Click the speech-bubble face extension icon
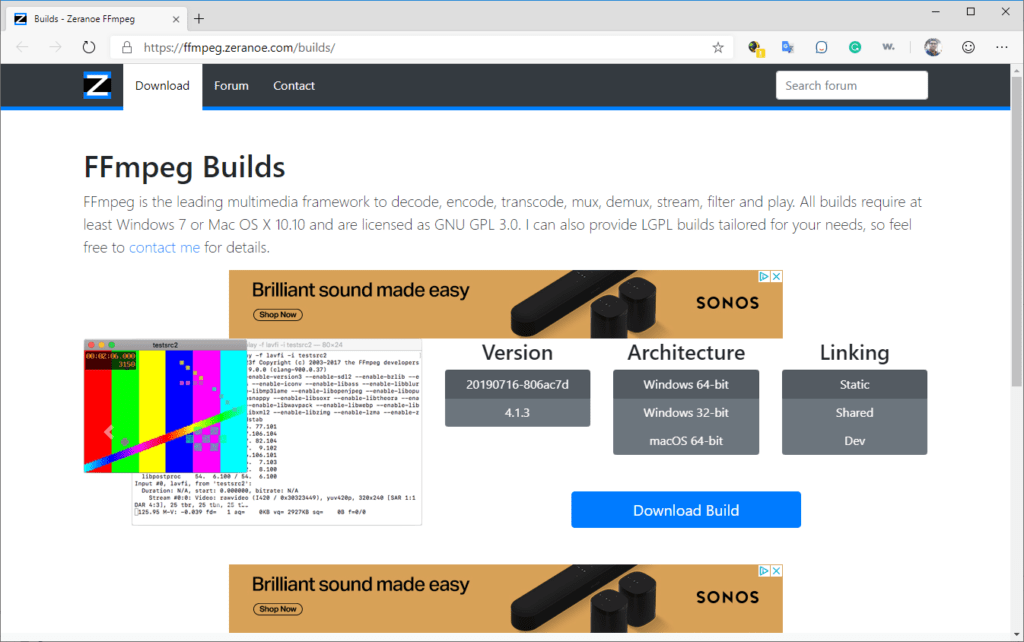The height and width of the screenshot is (642, 1024). (822, 47)
